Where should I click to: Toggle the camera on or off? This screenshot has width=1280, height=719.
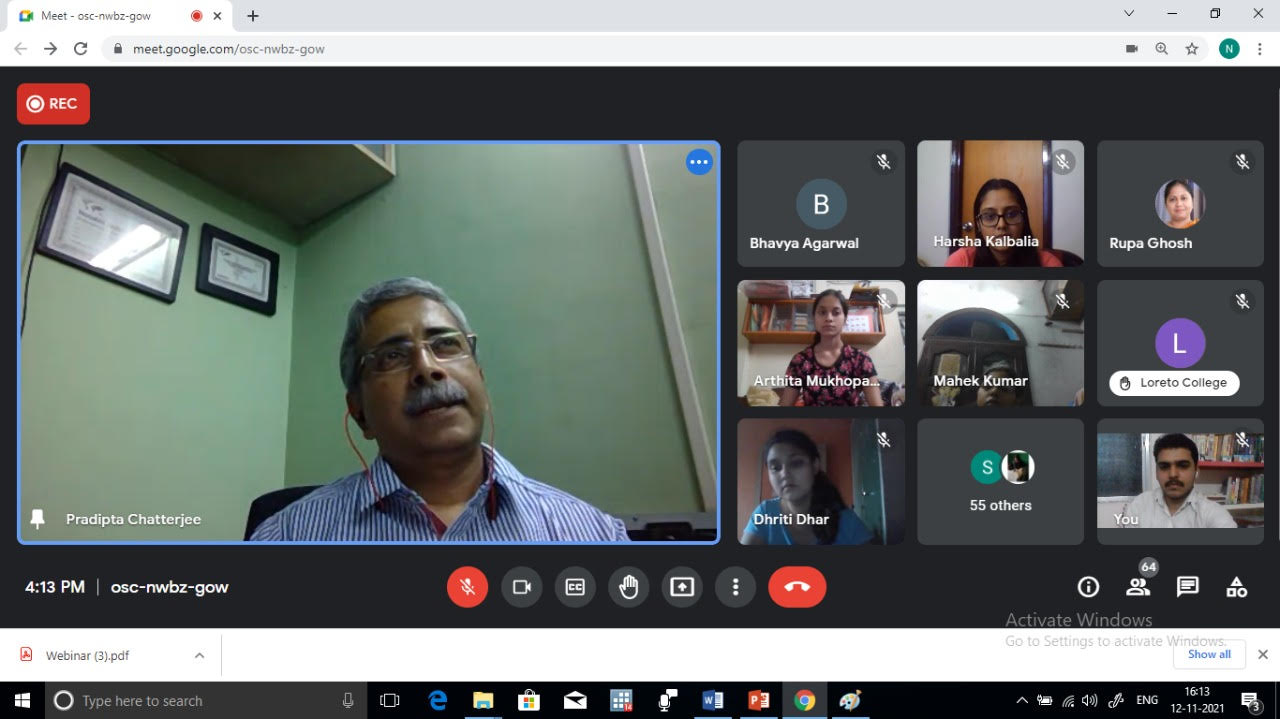(x=521, y=587)
